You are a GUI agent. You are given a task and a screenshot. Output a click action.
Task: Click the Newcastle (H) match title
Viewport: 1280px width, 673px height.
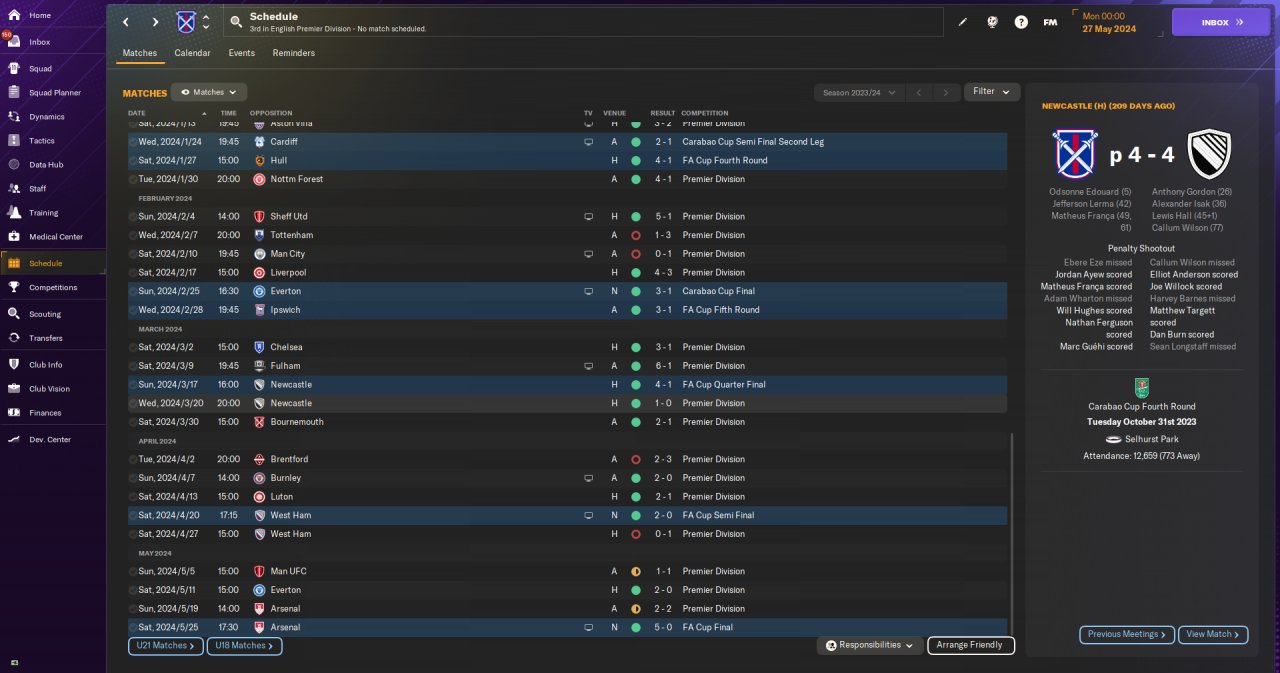(1108, 106)
